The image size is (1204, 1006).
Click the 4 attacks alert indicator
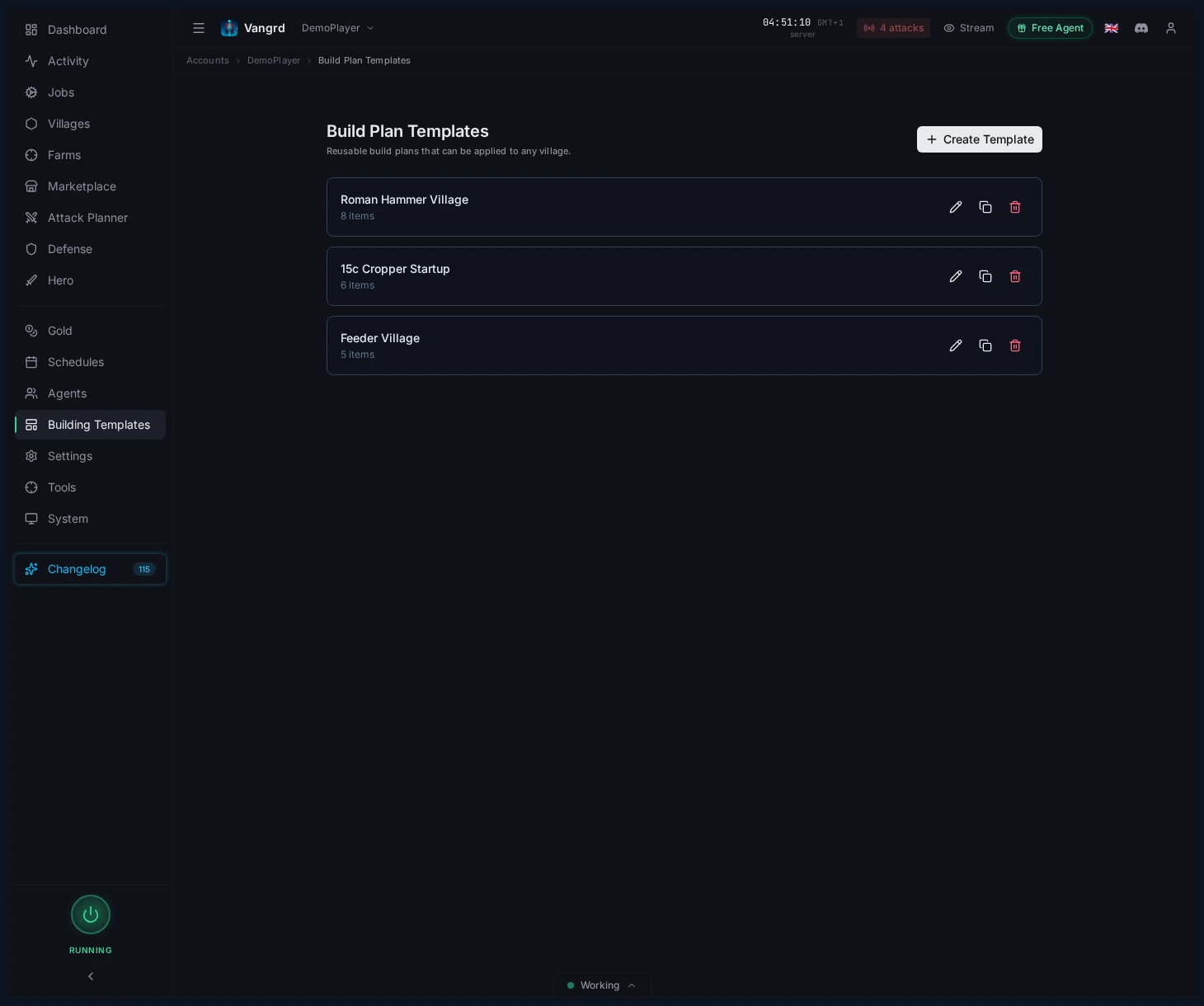click(x=893, y=28)
